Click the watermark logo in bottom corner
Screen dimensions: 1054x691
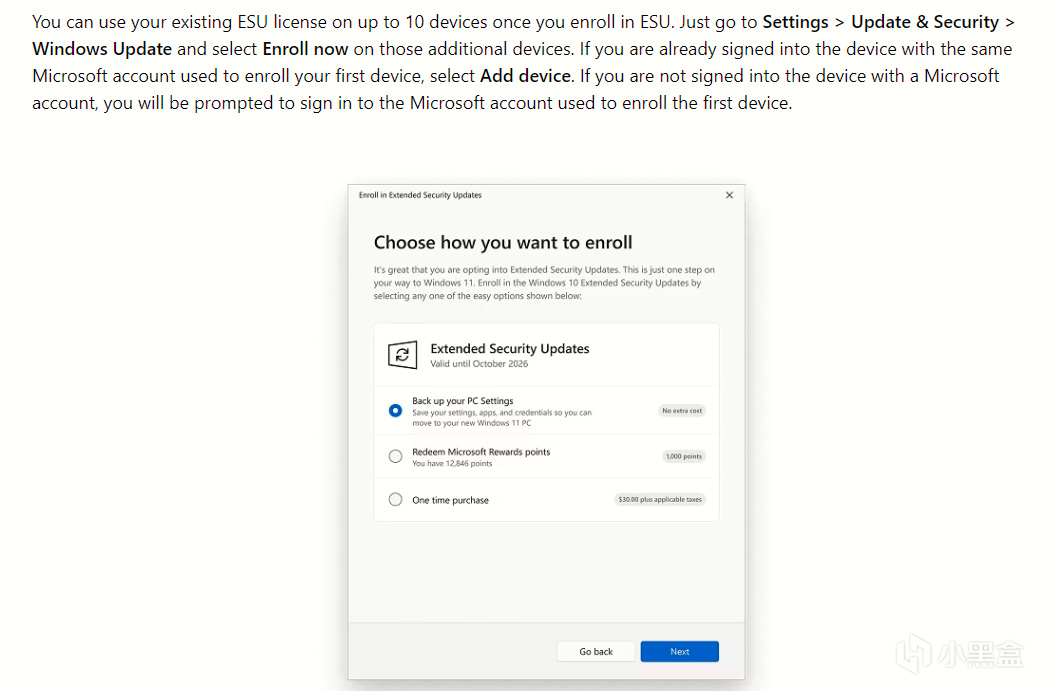(959, 653)
